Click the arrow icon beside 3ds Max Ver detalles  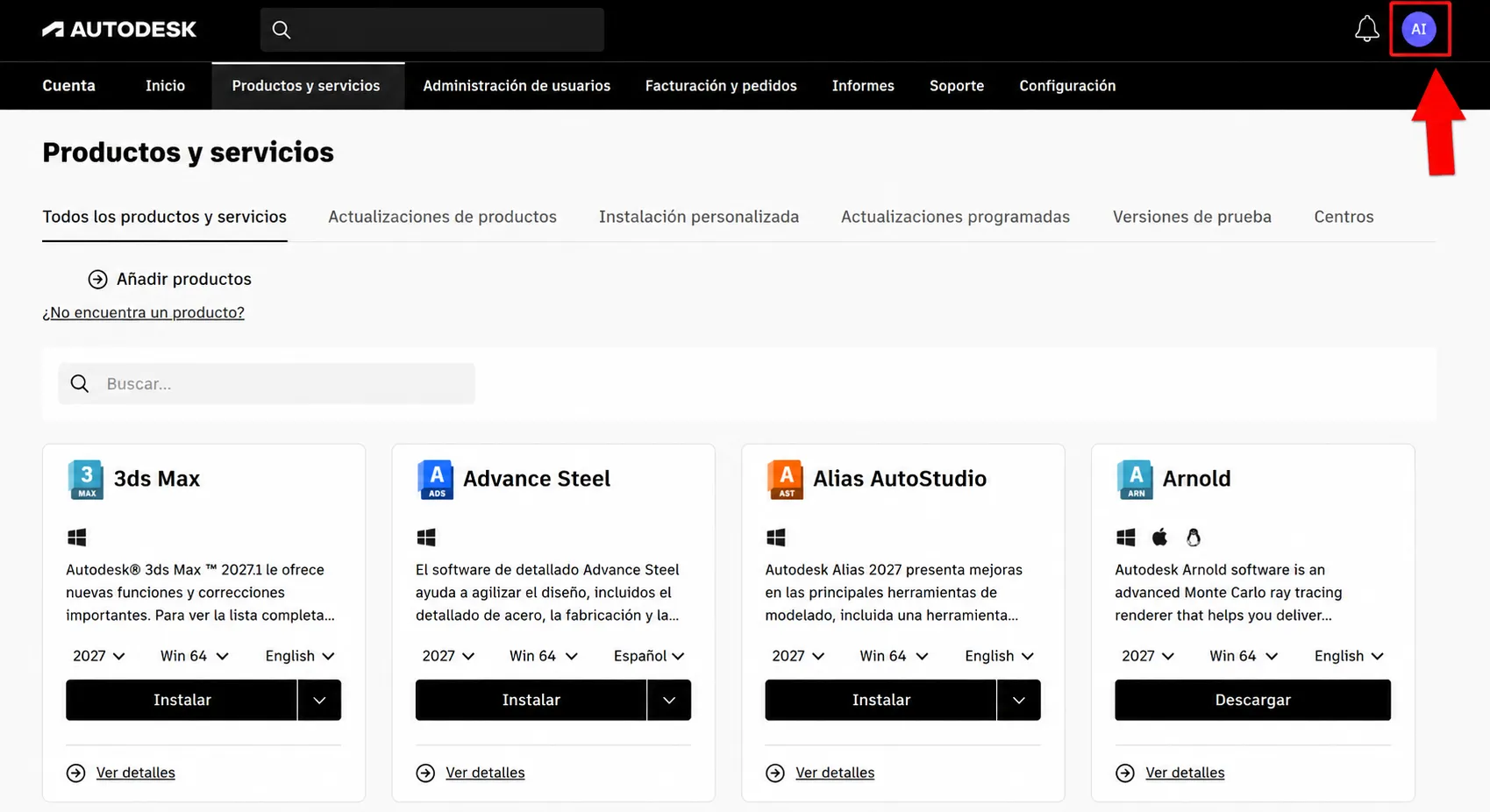(76, 773)
